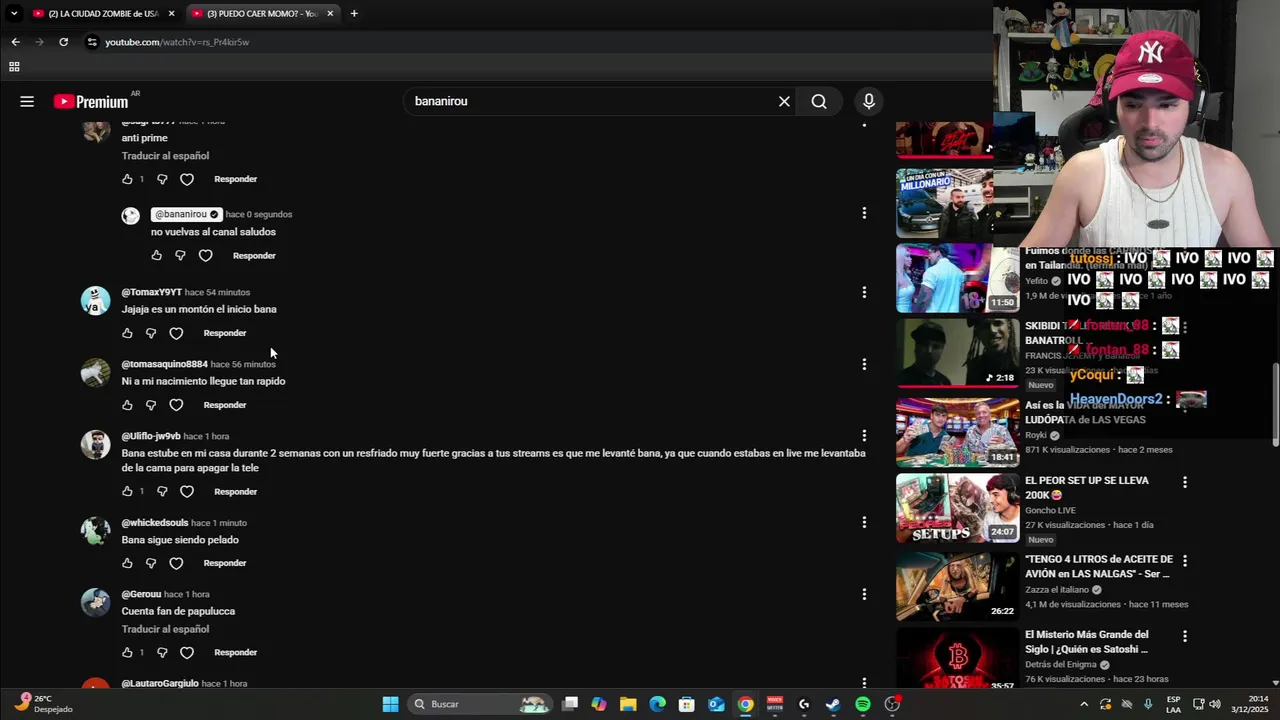Reload the page in the browser

(63, 42)
